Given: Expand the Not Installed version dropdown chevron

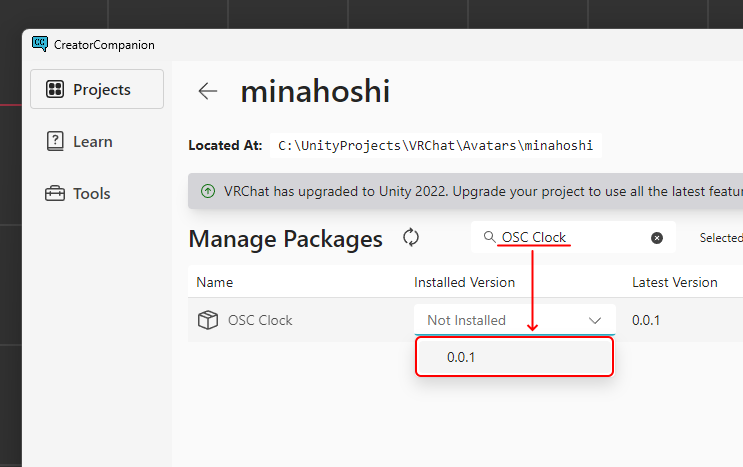Looking at the screenshot, I should (x=595, y=321).
